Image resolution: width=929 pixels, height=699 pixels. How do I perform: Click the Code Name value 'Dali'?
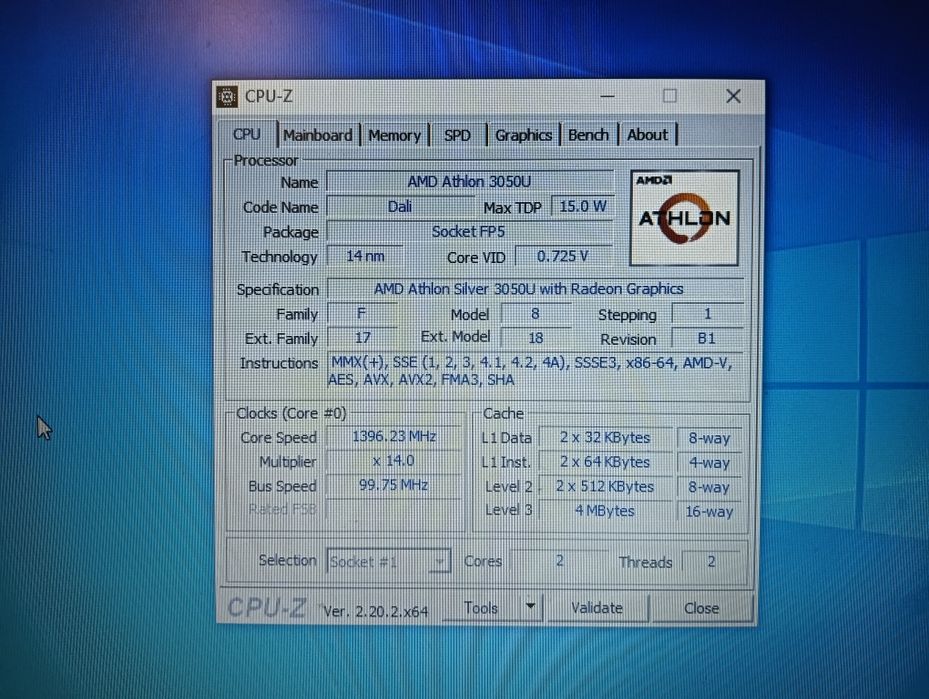point(400,207)
